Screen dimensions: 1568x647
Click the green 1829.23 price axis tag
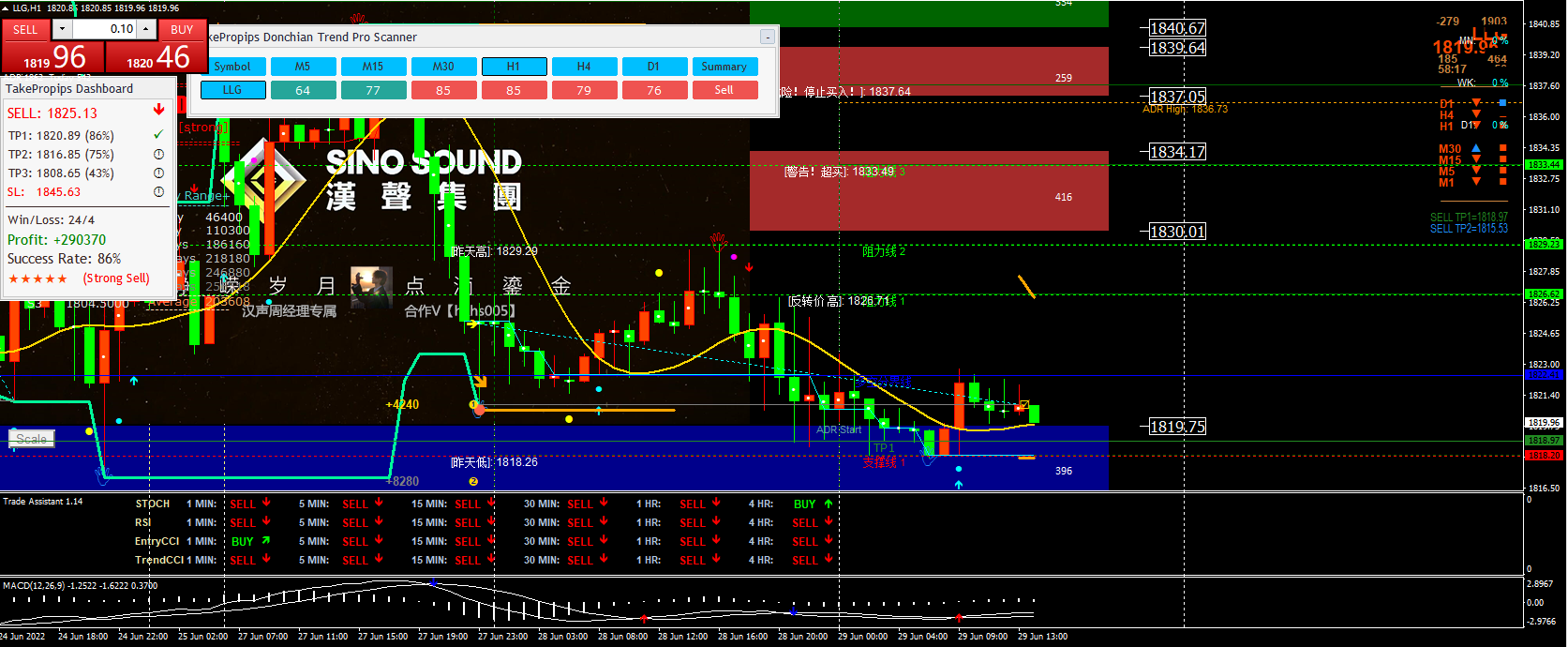pyautogui.click(x=1544, y=244)
